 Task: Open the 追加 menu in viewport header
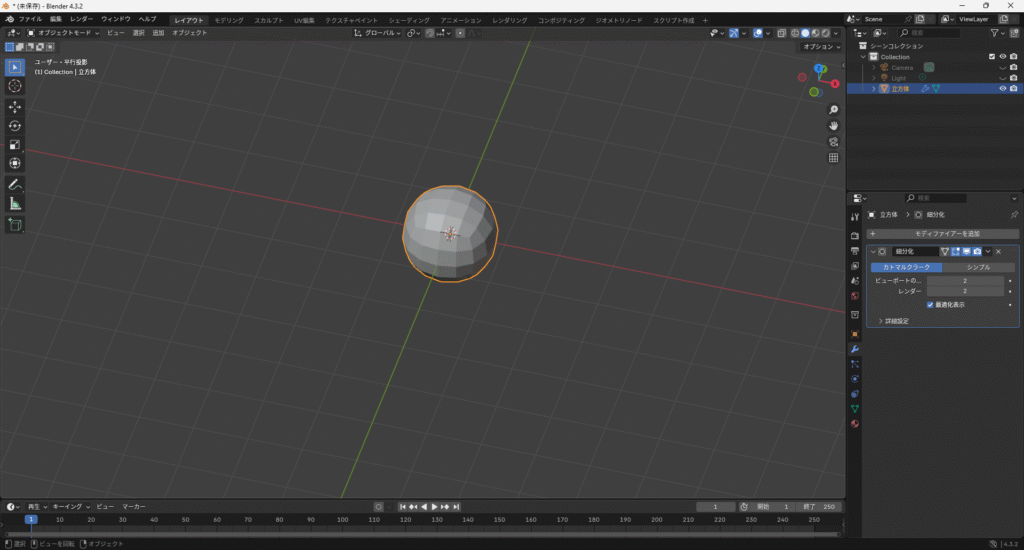point(158,33)
